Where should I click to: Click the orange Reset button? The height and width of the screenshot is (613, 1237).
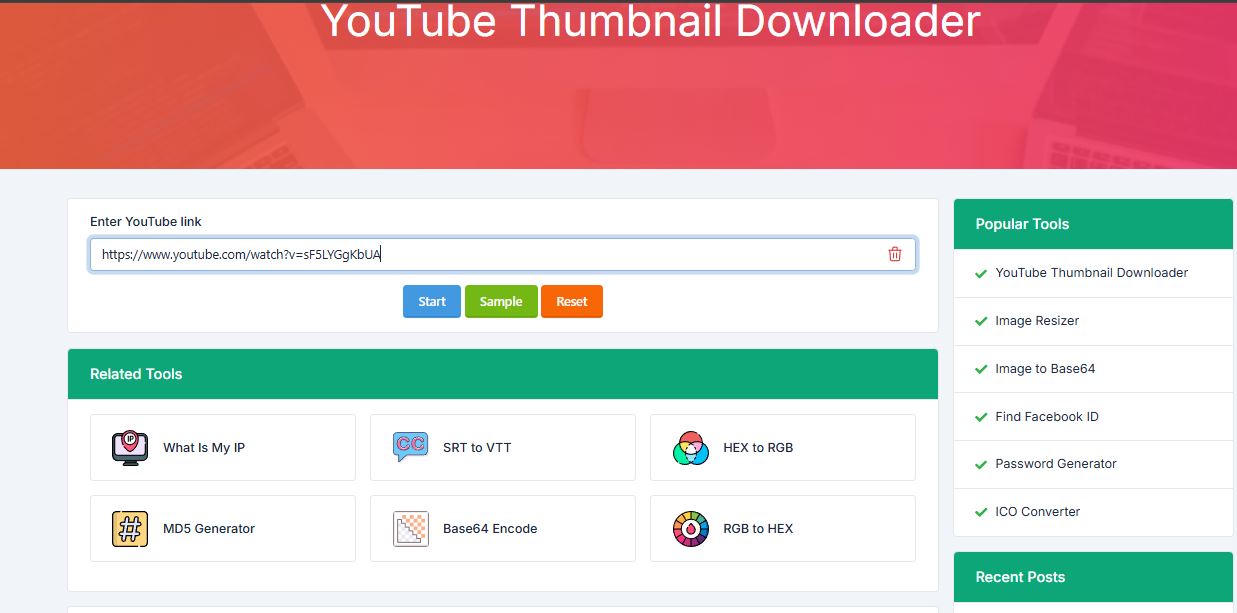click(x=572, y=302)
